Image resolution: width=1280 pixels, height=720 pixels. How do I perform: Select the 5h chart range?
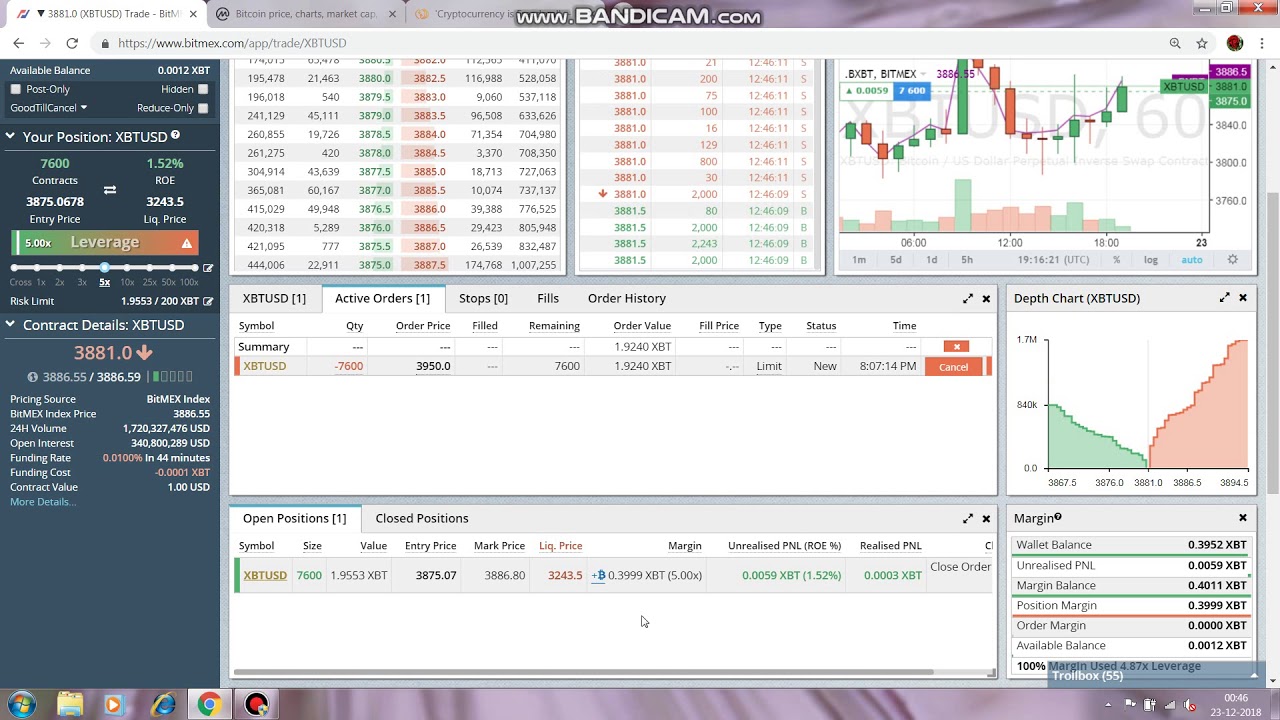tap(967, 260)
